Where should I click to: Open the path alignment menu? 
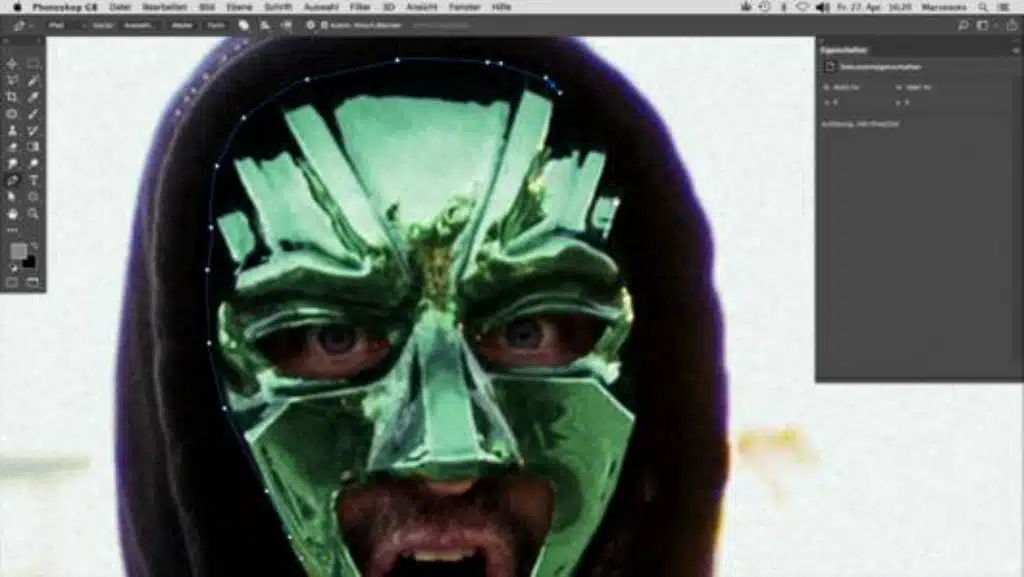[x=265, y=25]
